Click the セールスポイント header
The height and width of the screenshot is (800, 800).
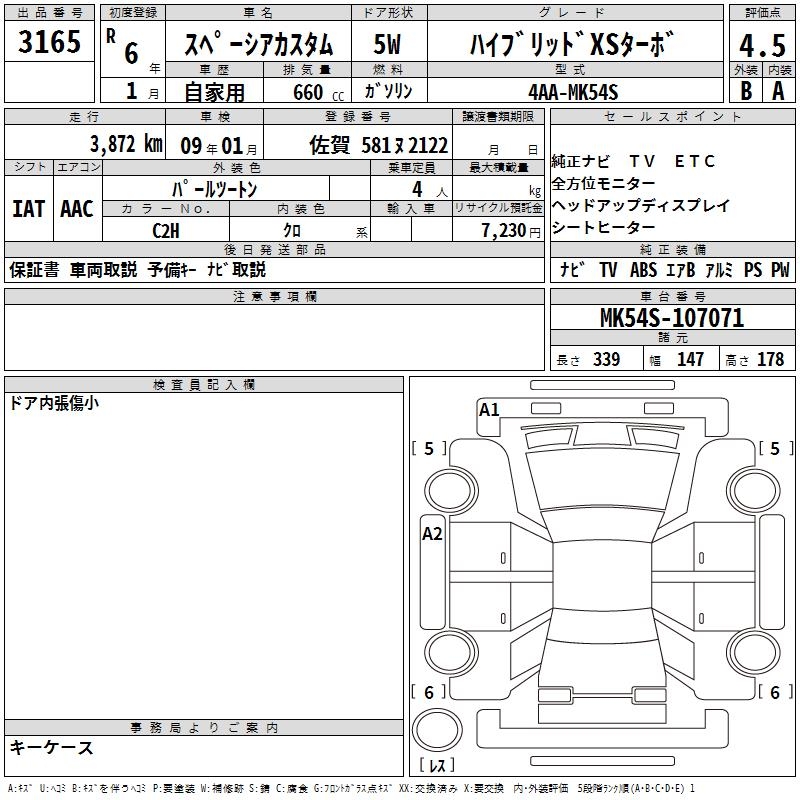(672, 116)
